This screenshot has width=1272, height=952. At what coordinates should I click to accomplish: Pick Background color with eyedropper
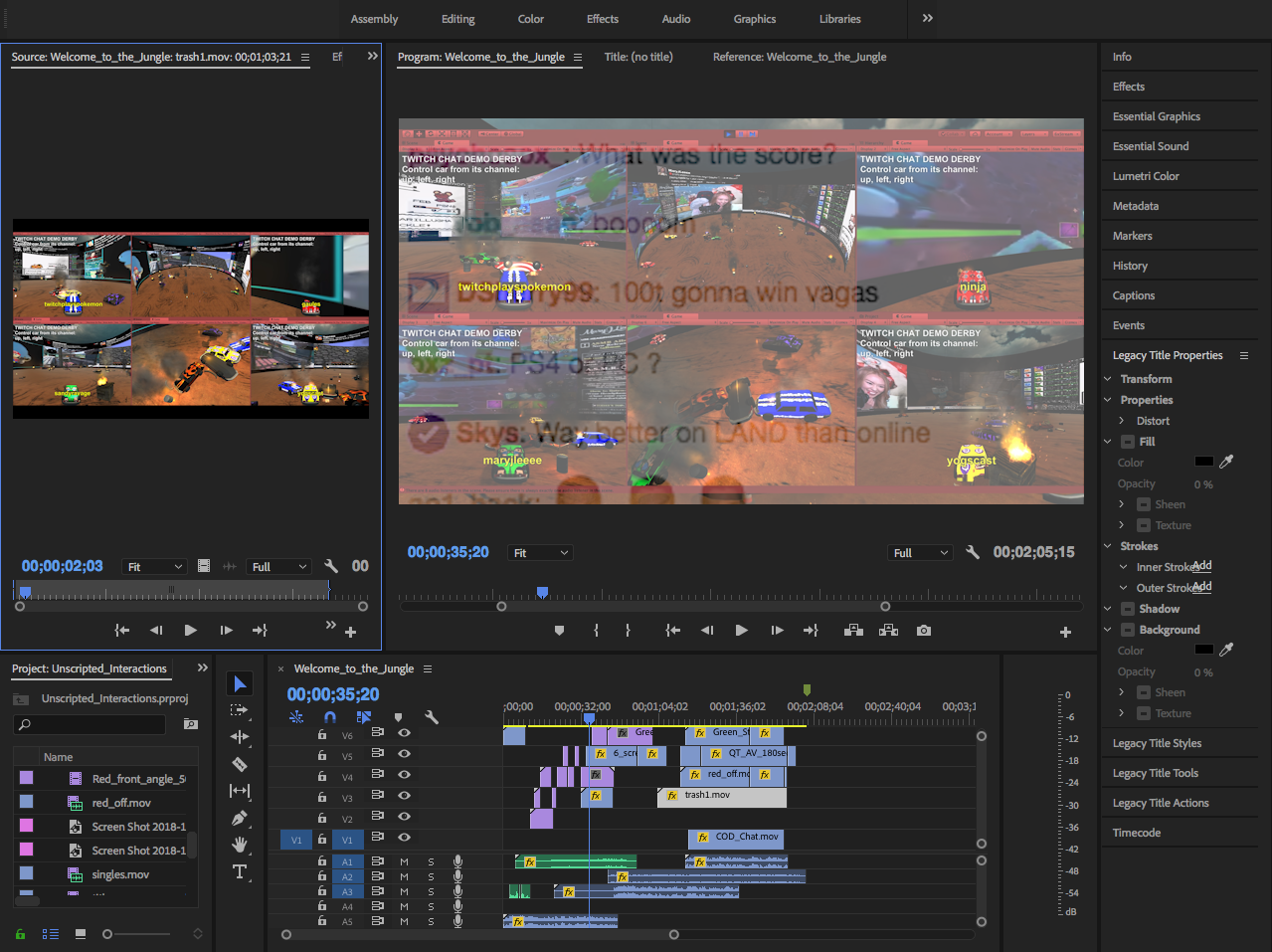[x=1226, y=649]
